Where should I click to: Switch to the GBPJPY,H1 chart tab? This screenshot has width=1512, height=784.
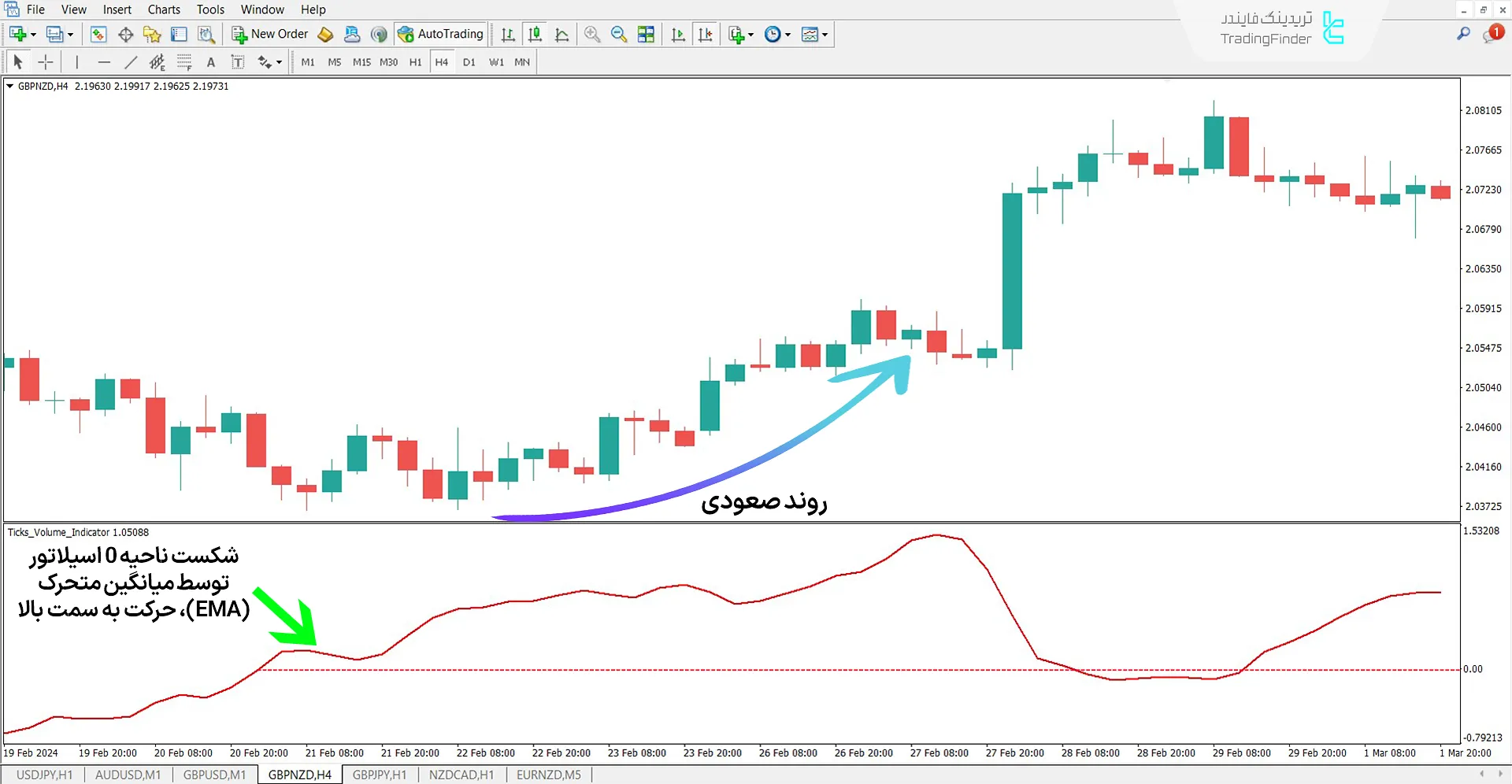tap(380, 775)
